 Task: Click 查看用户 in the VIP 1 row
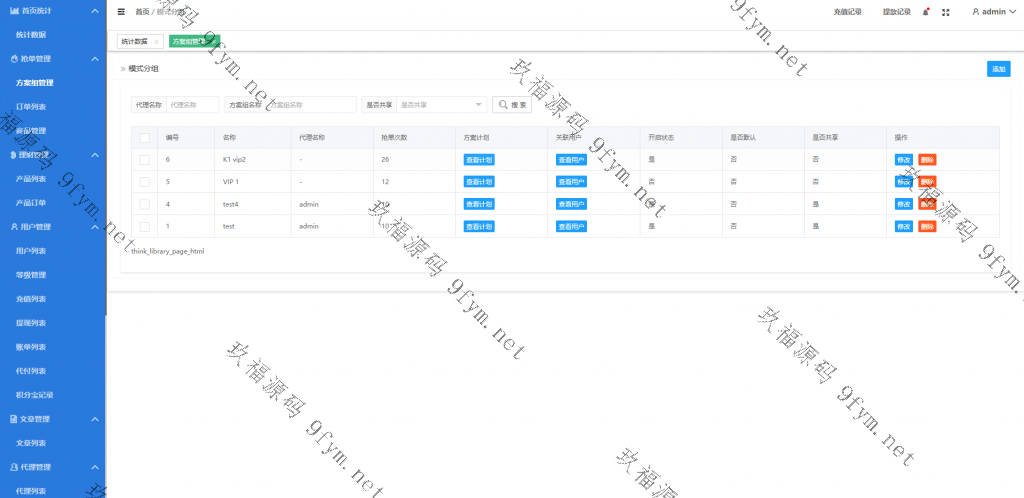coord(571,181)
